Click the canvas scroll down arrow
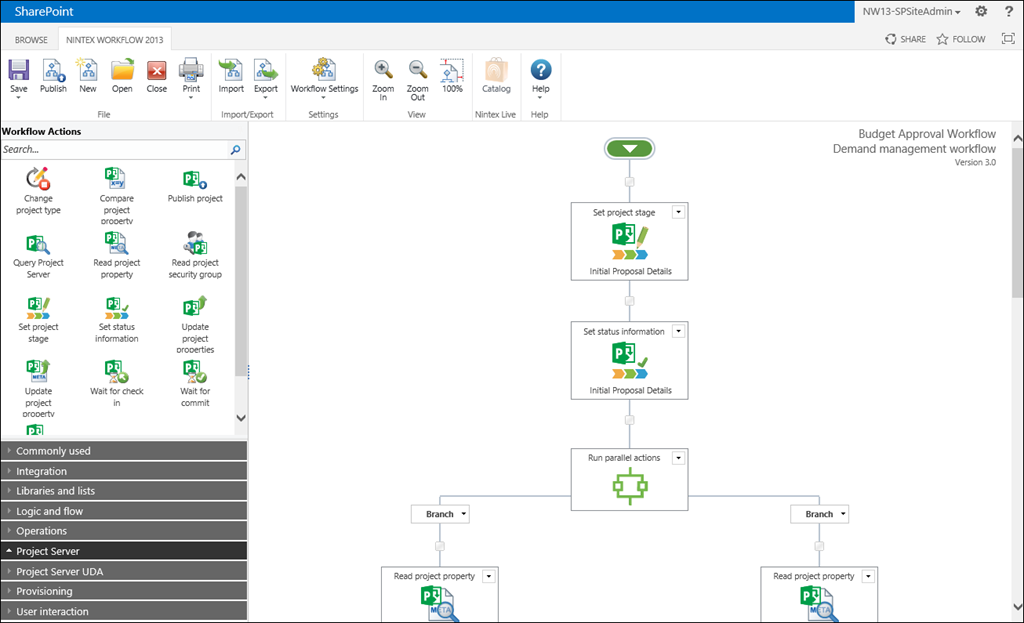1024x623 pixels. (x=1017, y=606)
